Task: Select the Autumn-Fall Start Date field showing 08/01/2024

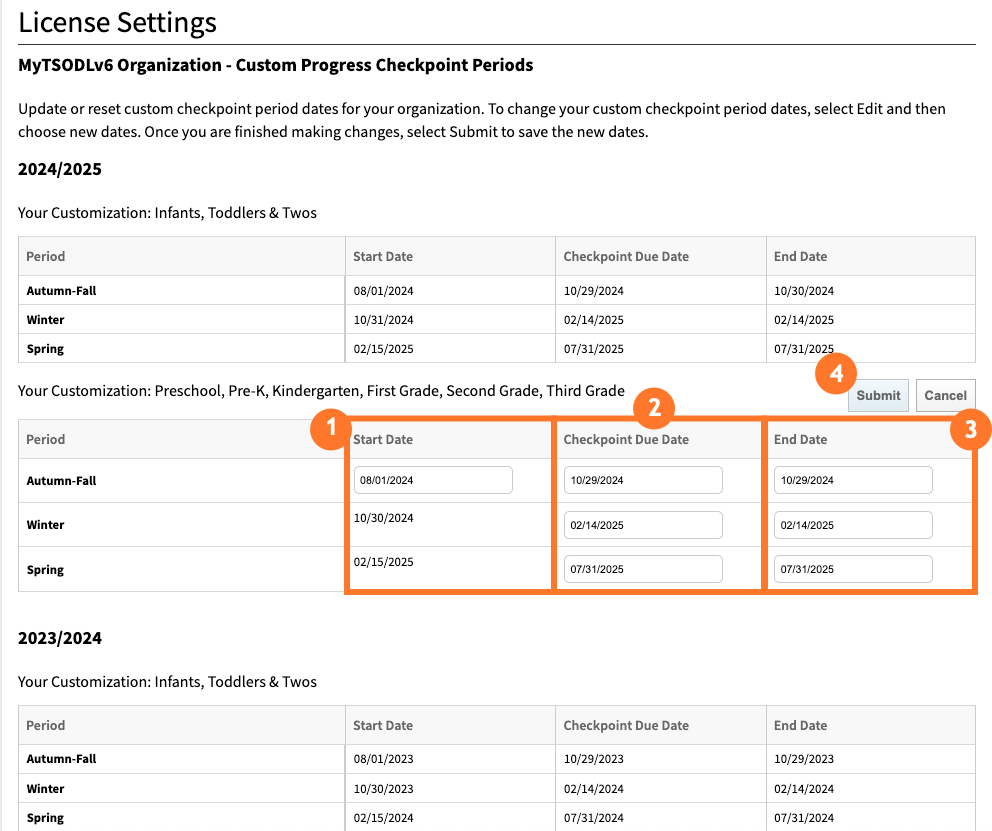Action: 432,480
